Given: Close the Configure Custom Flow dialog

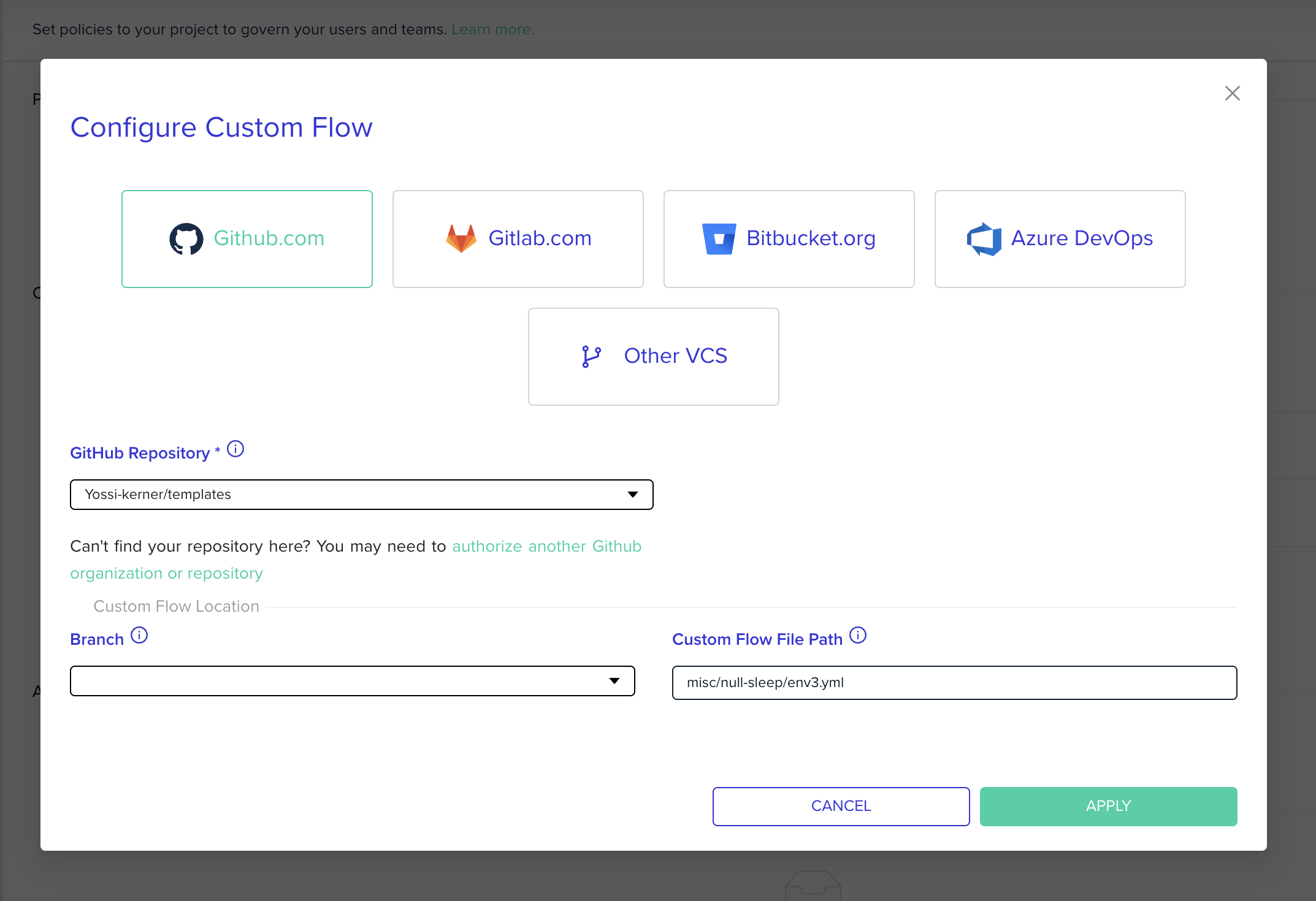Looking at the screenshot, I should point(1232,93).
